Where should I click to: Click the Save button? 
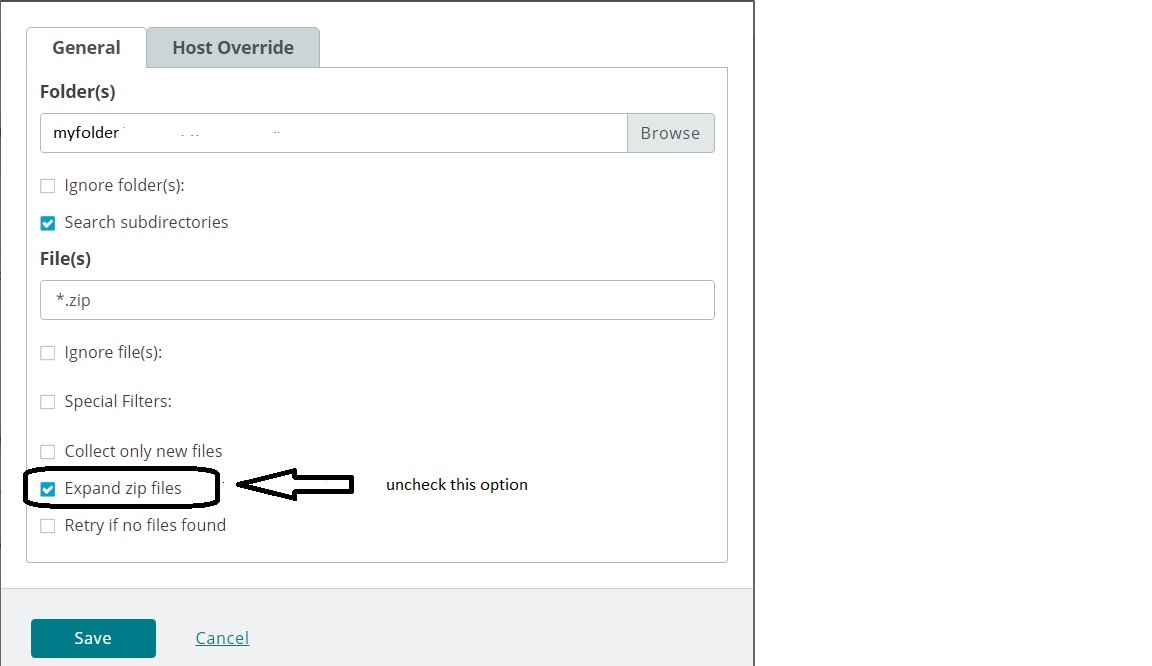point(93,637)
